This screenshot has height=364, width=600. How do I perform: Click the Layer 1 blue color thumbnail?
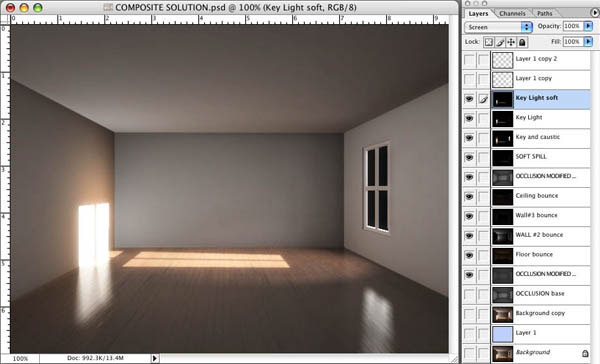pyautogui.click(x=502, y=333)
